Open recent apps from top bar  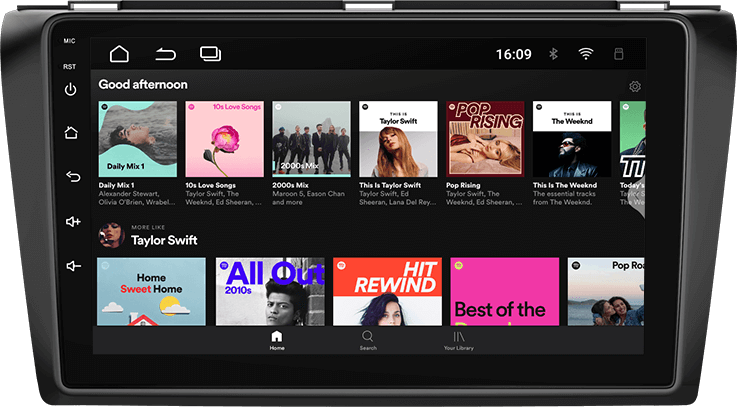click(210, 54)
